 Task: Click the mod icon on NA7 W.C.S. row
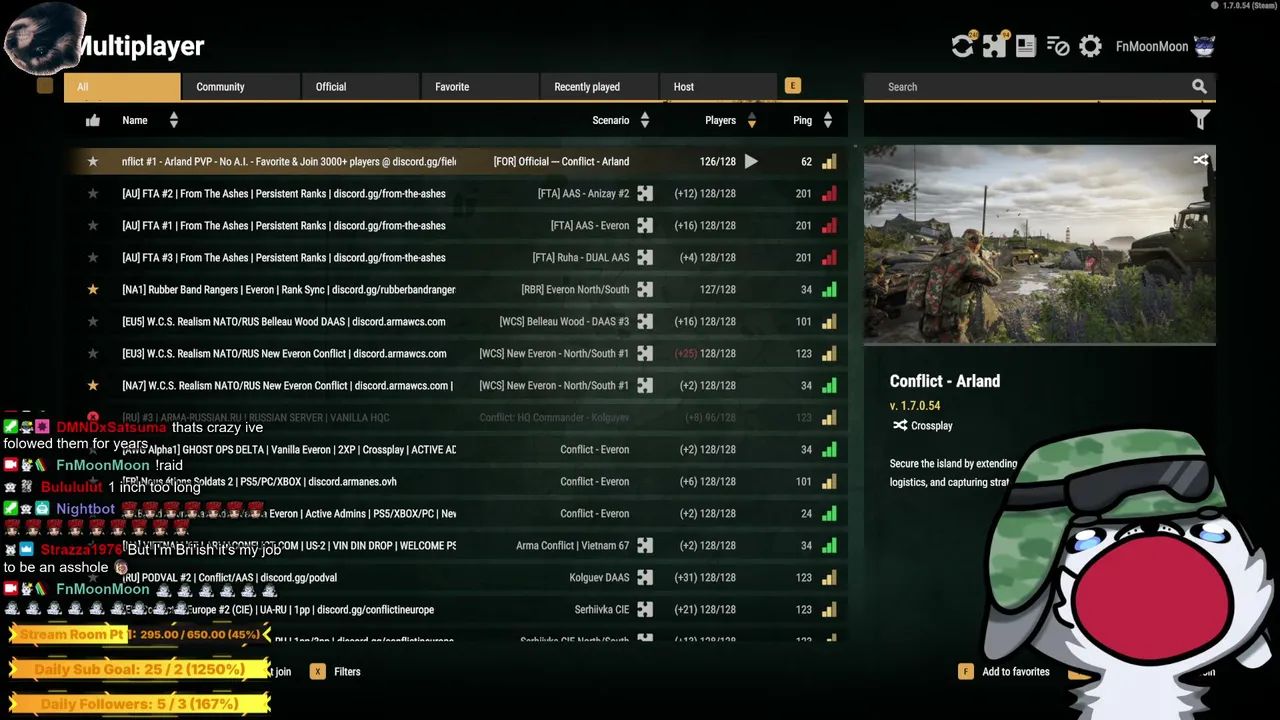coord(645,385)
